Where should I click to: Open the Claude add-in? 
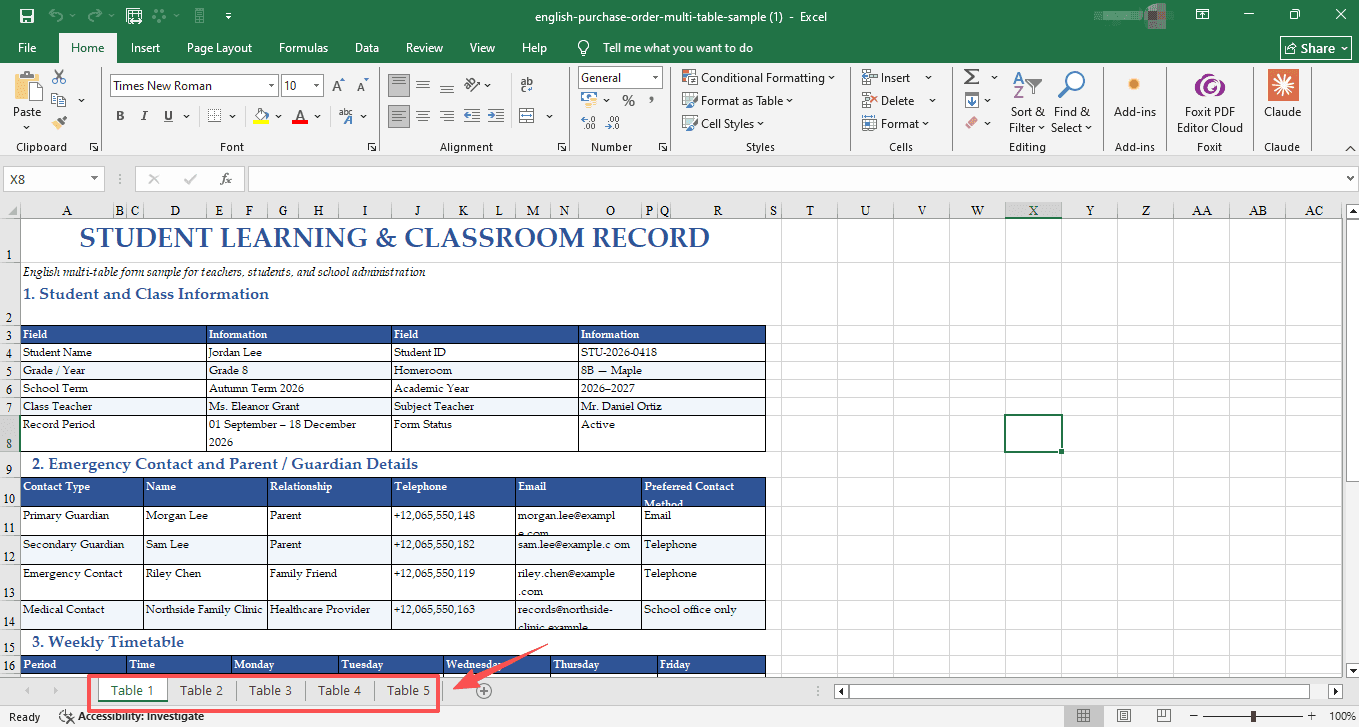pyautogui.click(x=1282, y=93)
